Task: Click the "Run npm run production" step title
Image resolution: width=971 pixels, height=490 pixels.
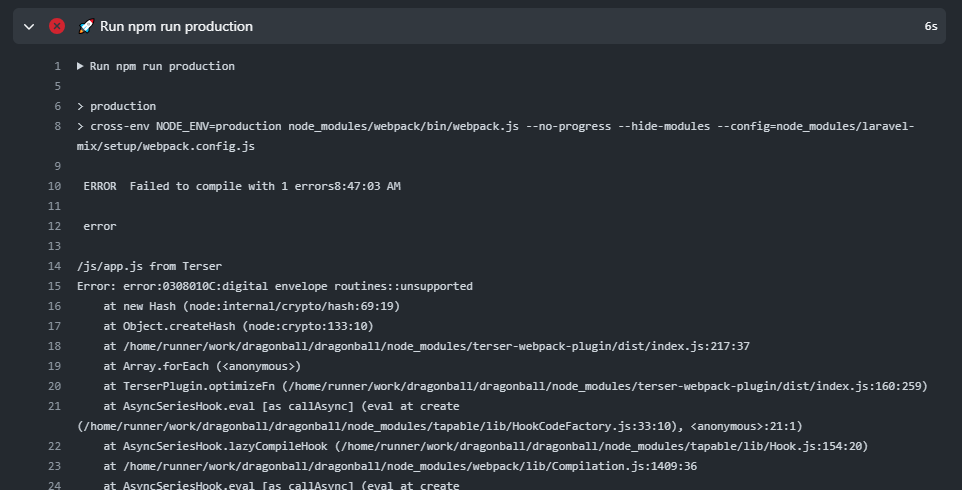Action: [x=176, y=26]
